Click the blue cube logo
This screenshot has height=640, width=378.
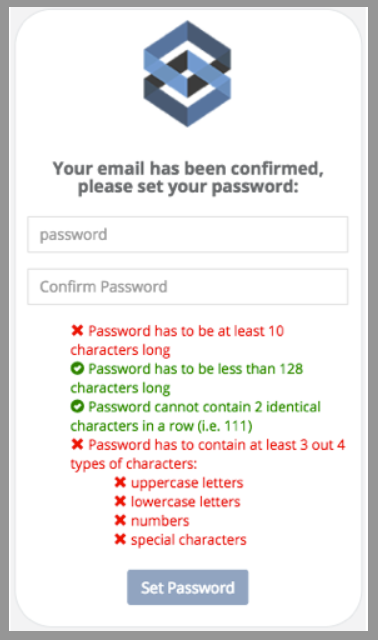pos(187,74)
